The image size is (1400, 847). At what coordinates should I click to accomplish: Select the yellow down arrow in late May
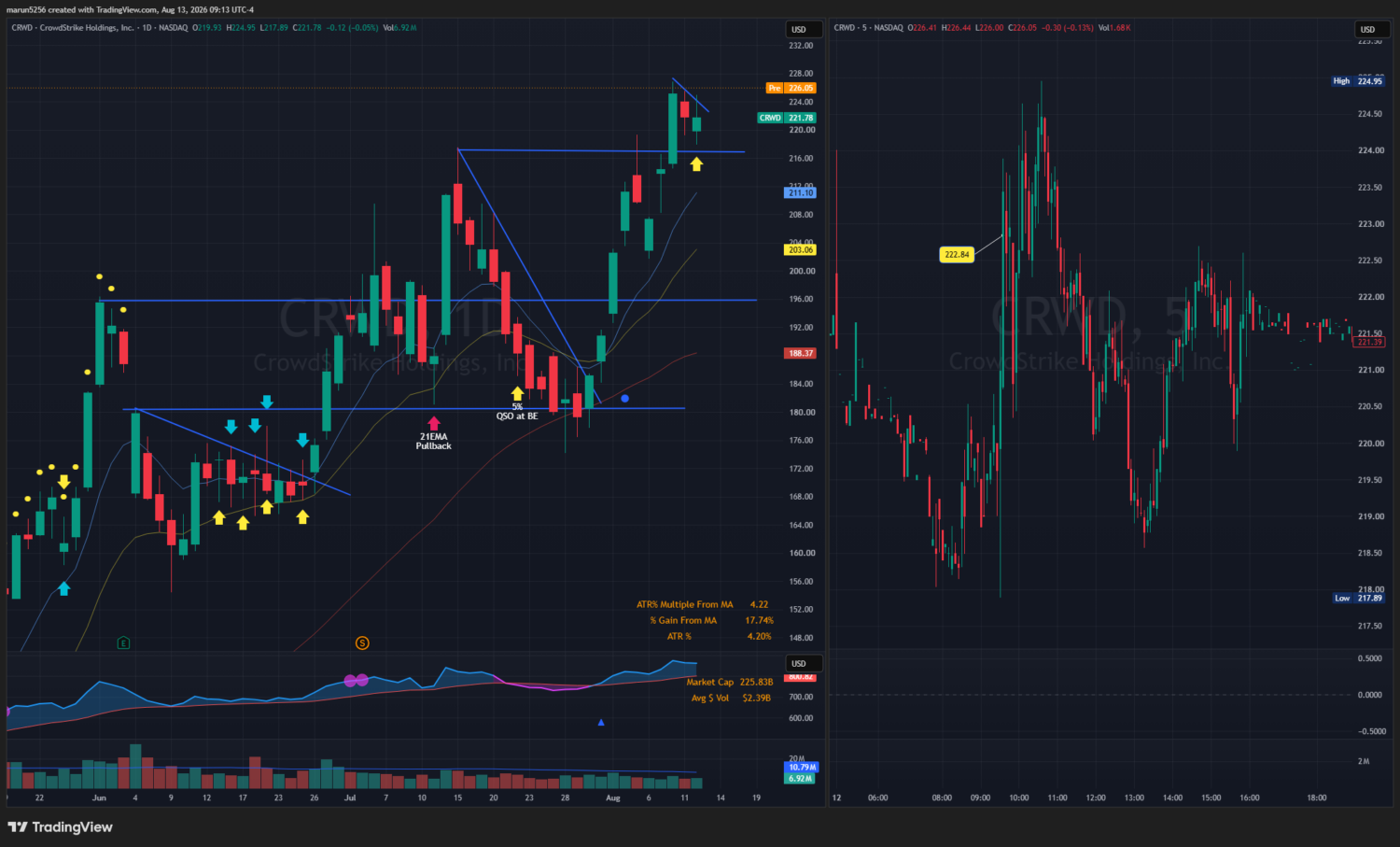63,482
